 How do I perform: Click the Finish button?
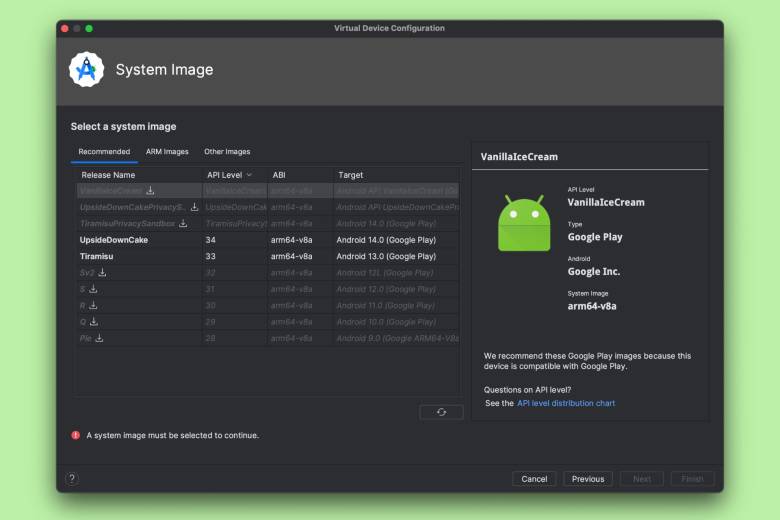pyautogui.click(x=692, y=479)
